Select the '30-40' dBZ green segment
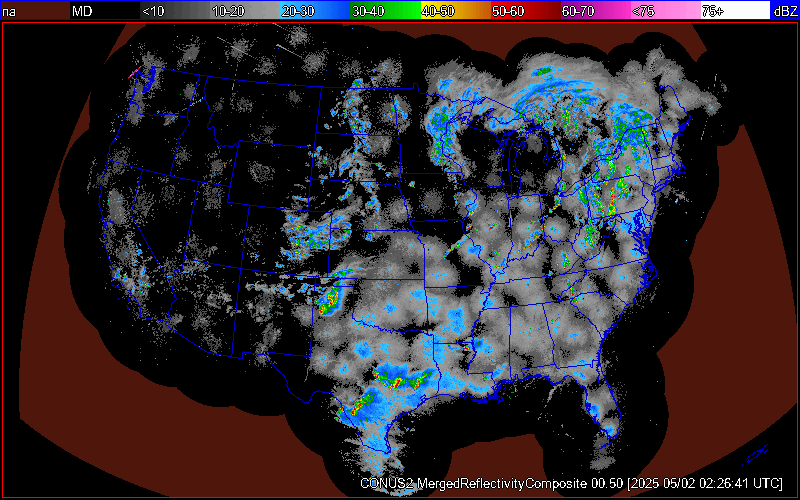This screenshot has width=800, height=500. pos(385,10)
